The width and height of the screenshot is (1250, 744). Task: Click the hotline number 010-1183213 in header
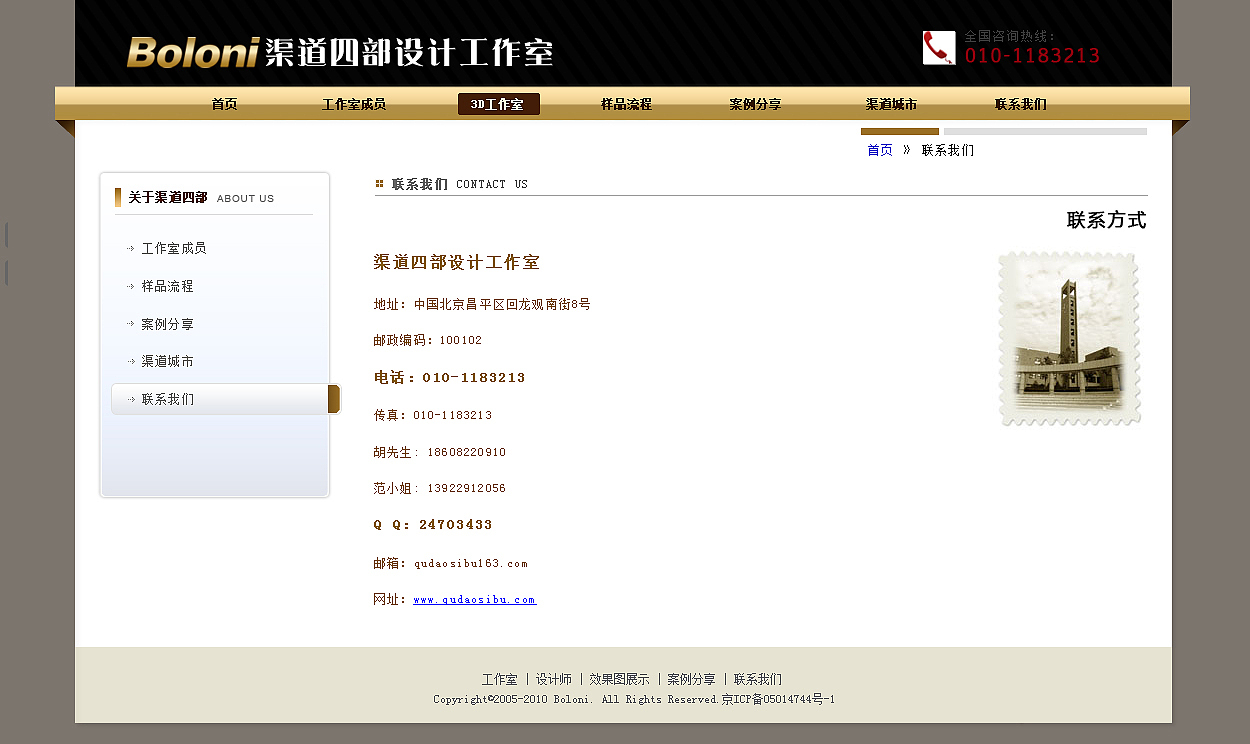coord(1032,56)
